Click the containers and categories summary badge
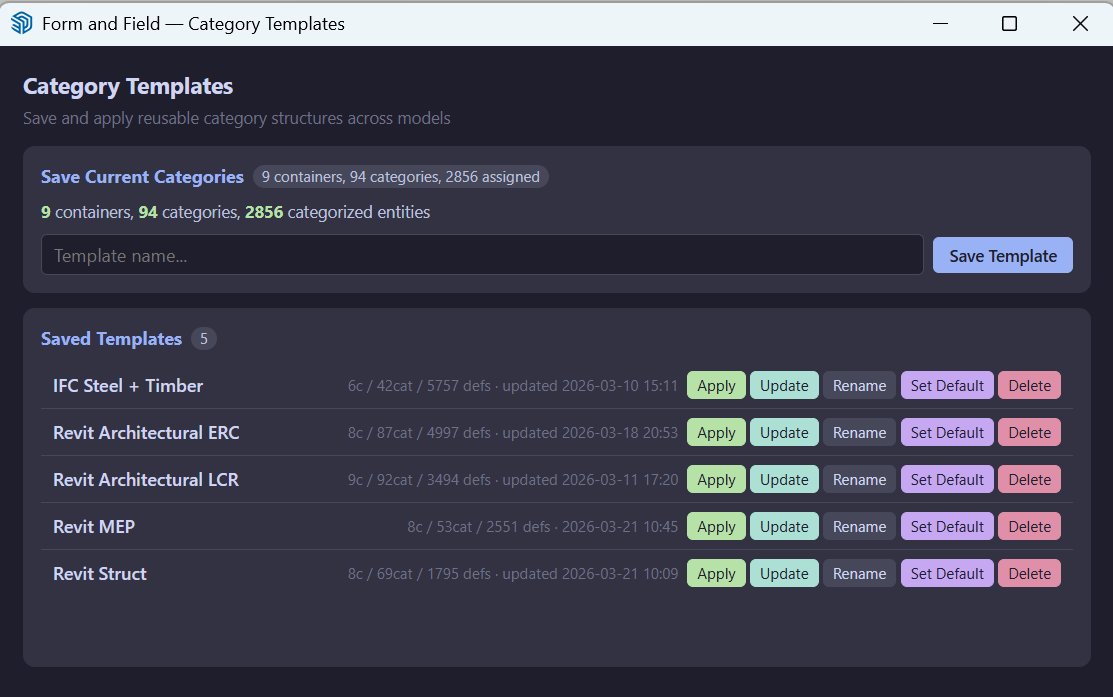Viewport: 1113px width, 697px height. point(400,177)
